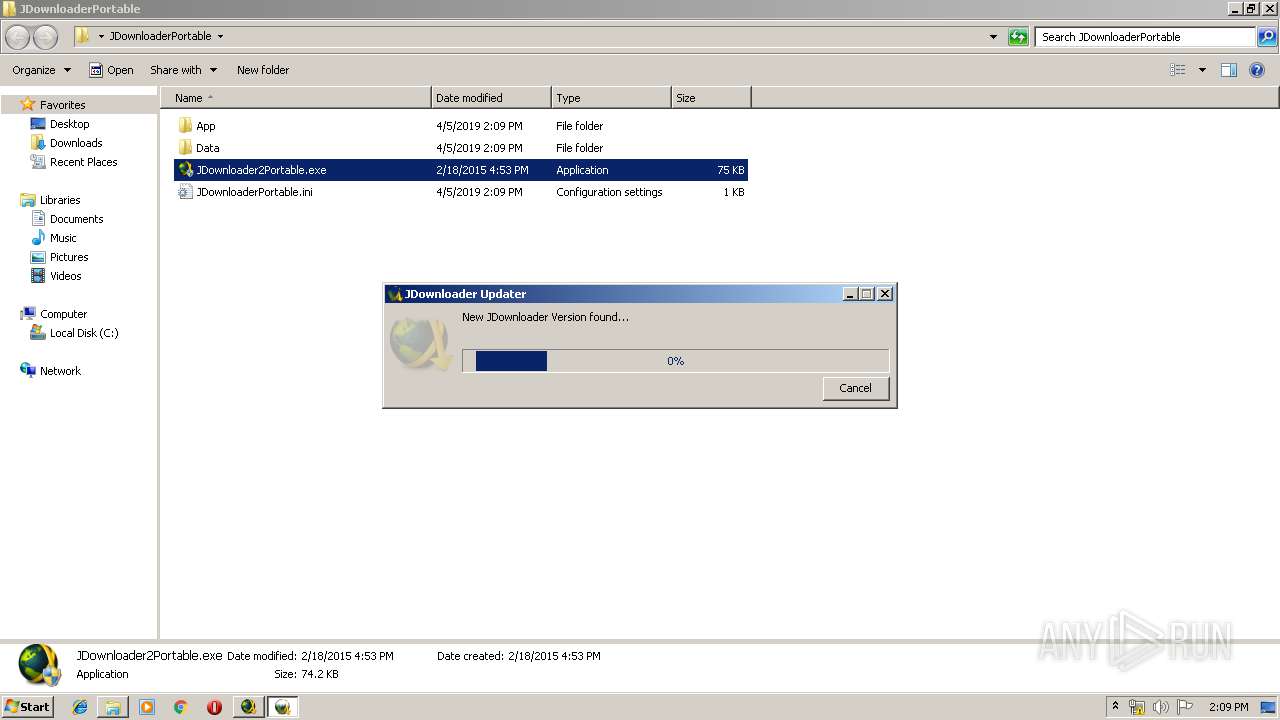The width and height of the screenshot is (1280, 720).
Task: Expand JDownloaderPortable breadcrumb arrow
Action: click(220, 36)
